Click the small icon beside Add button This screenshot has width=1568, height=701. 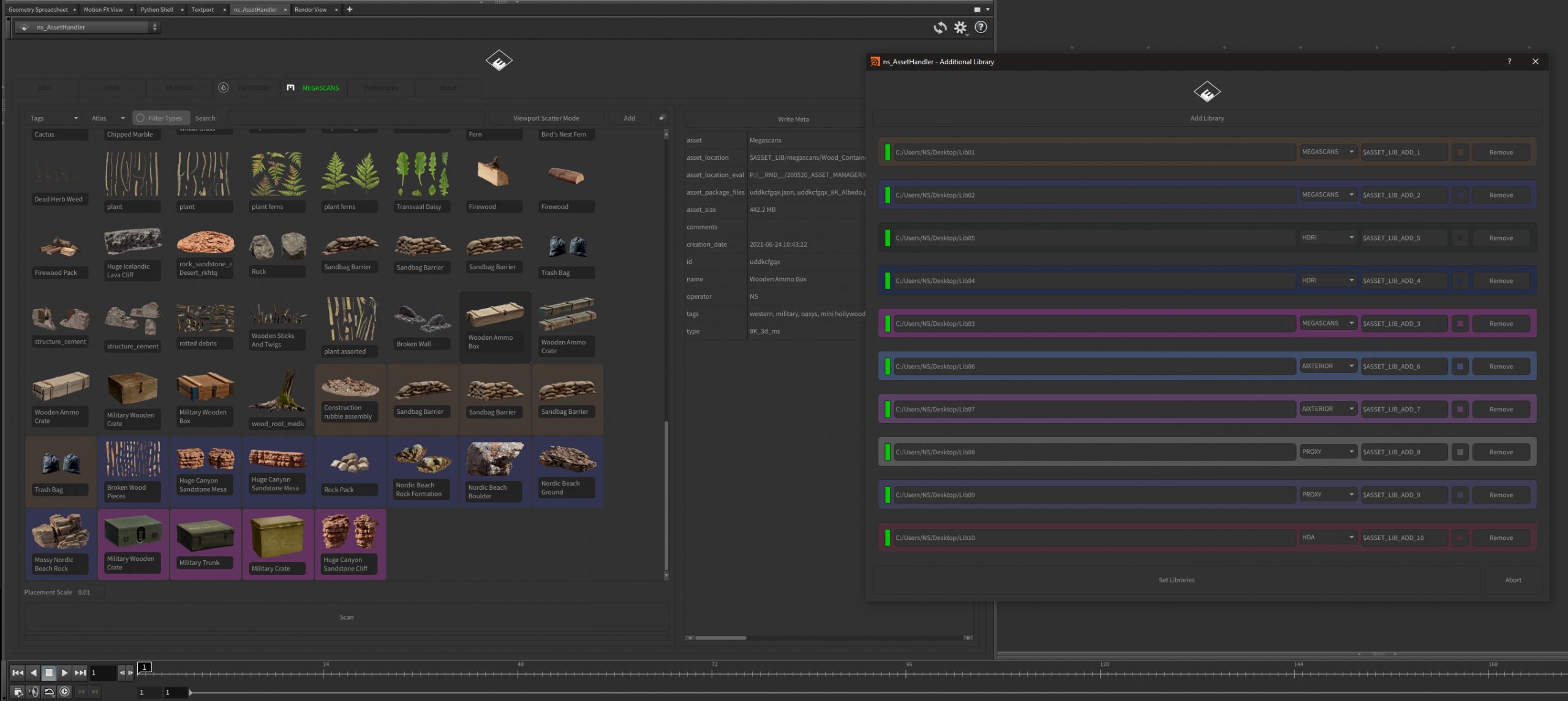661,118
